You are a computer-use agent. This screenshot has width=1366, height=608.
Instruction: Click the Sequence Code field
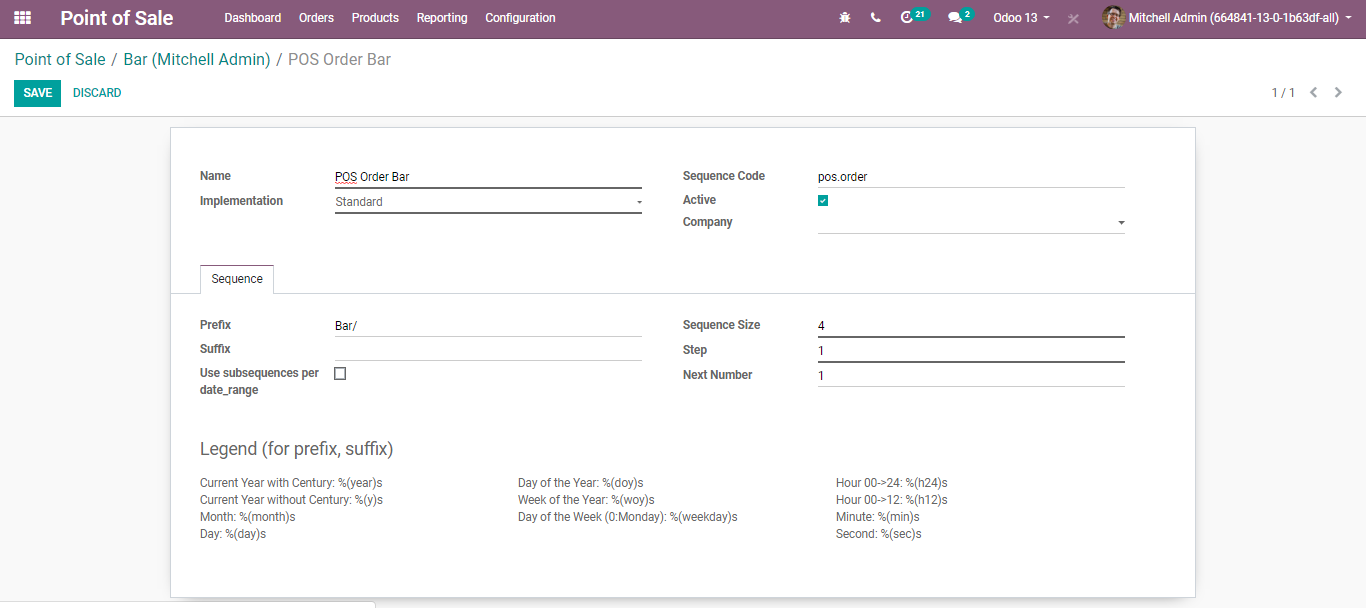[x=971, y=177]
